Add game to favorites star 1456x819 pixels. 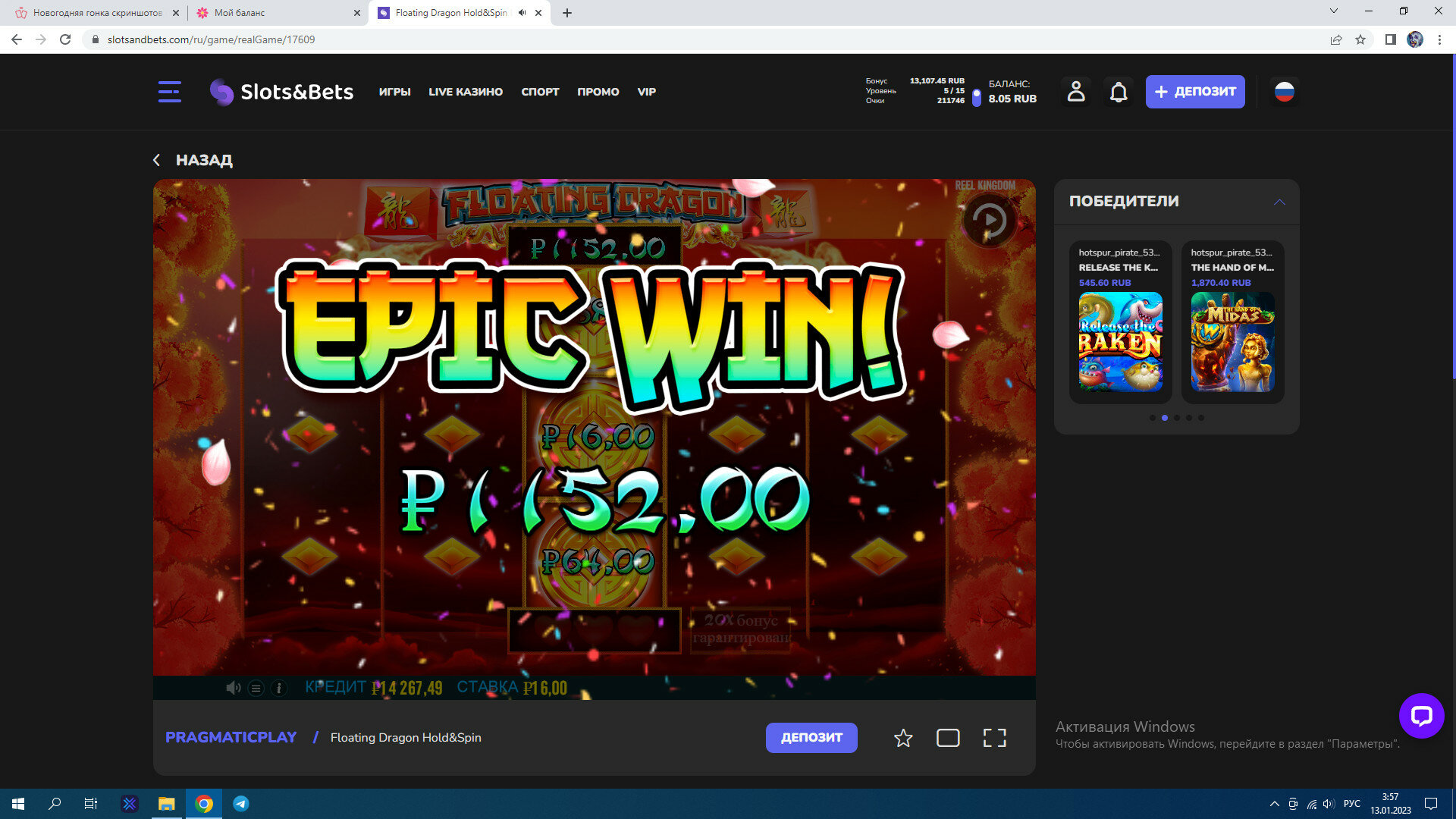(x=902, y=738)
